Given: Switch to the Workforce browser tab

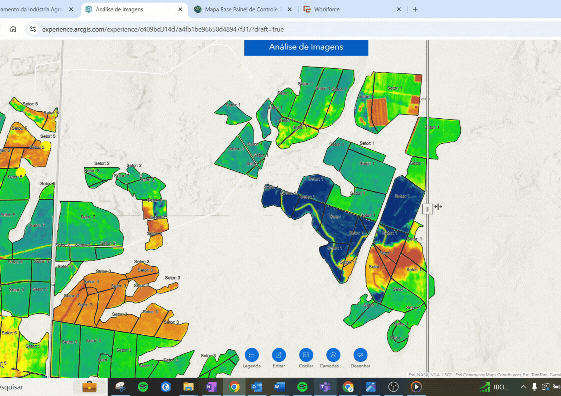Looking at the screenshot, I should coord(327,9).
